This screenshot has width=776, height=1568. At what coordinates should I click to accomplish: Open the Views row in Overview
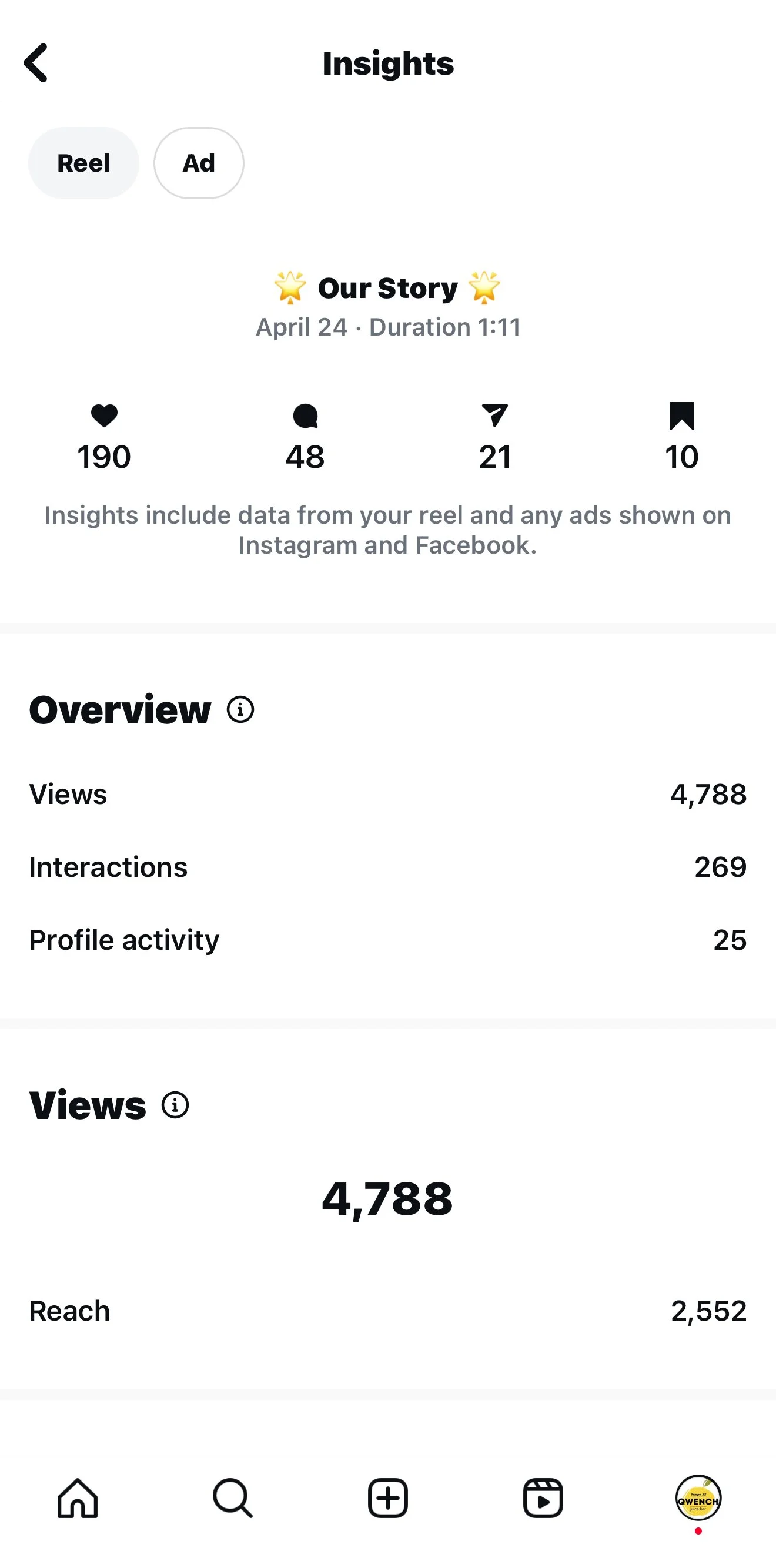click(x=388, y=795)
